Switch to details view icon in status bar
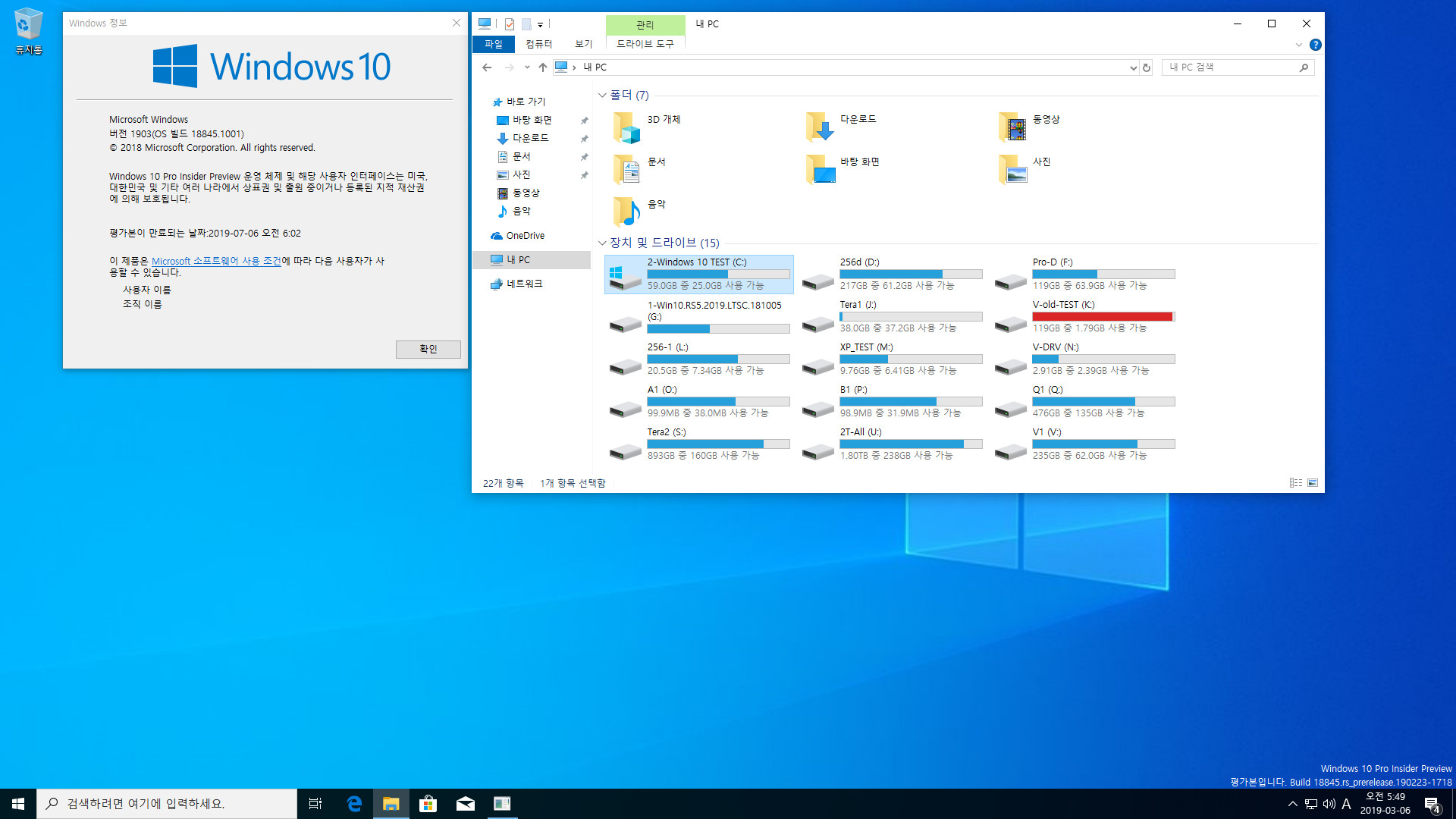The height and width of the screenshot is (819, 1456). pos(1296,483)
